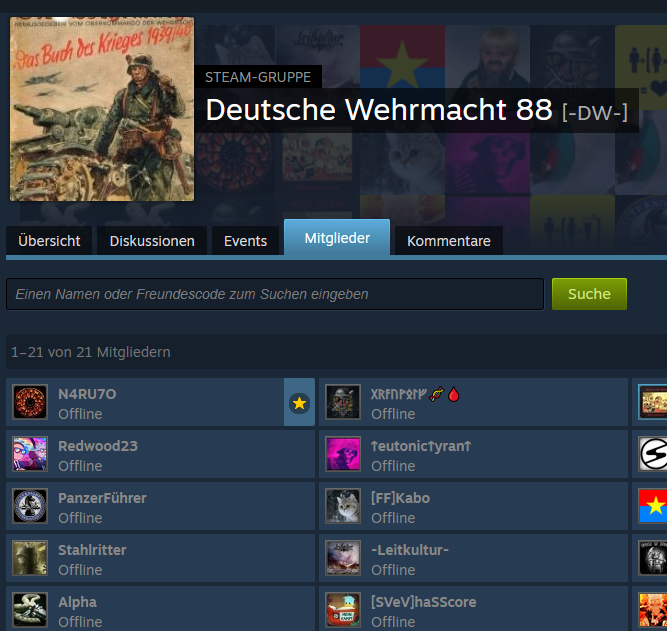Select the Mitglieder tab

[337, 238]
